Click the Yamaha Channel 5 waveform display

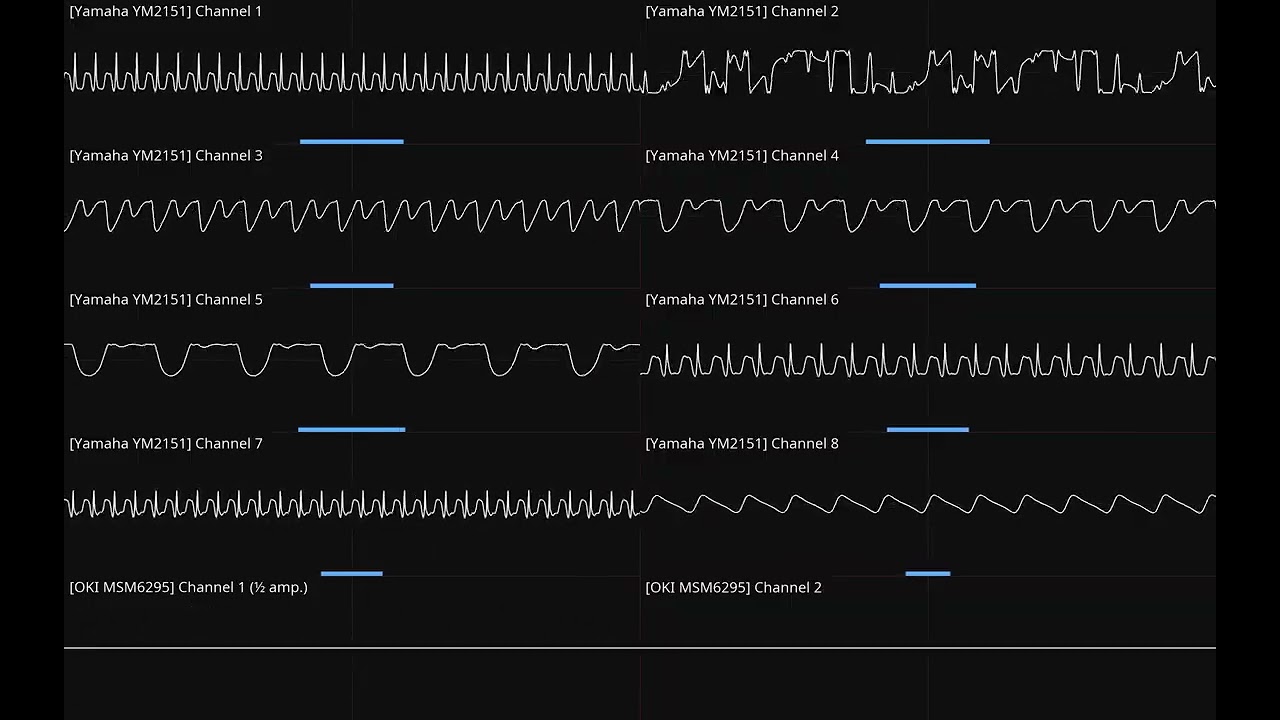[x=352, y=359]
